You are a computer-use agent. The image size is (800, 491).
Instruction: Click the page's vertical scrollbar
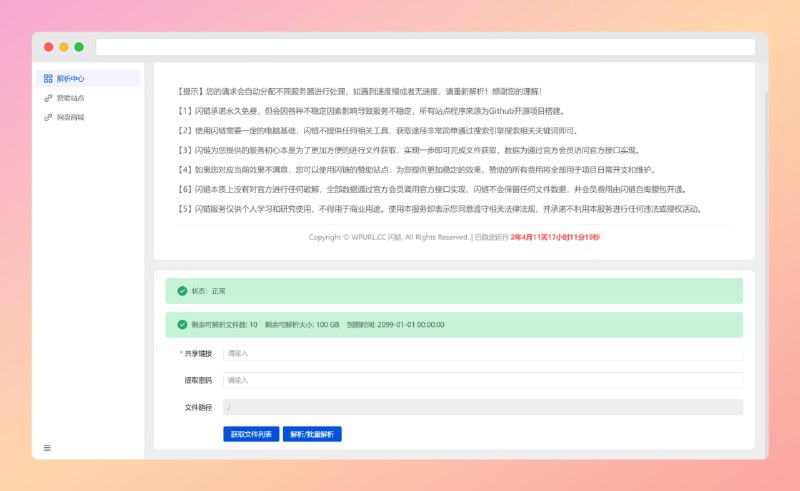[765, 150]
